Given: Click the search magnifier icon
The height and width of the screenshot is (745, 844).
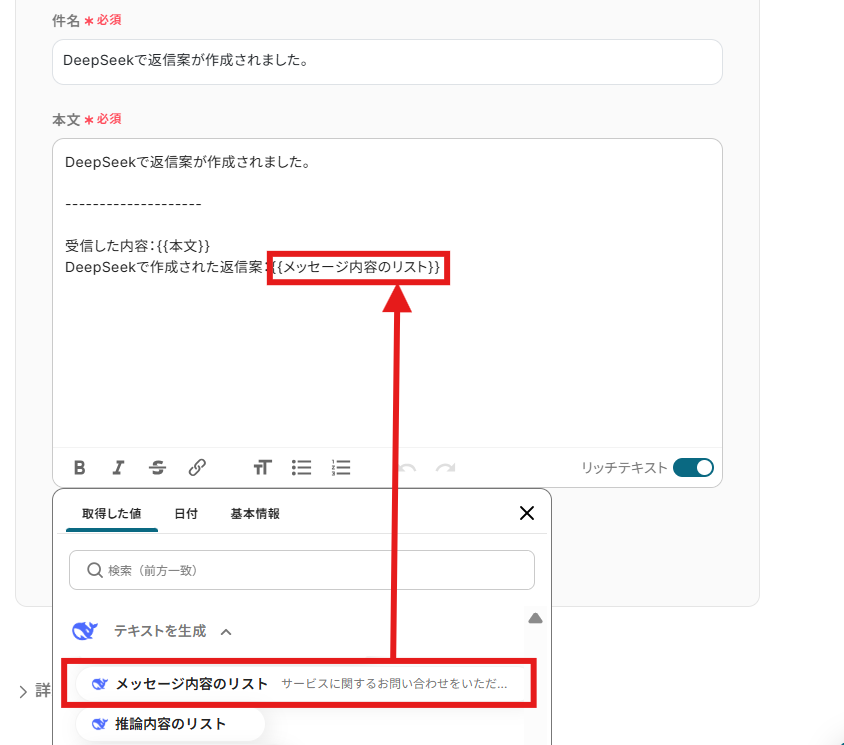Looking at the screenshot, I should tap(95, 570).
